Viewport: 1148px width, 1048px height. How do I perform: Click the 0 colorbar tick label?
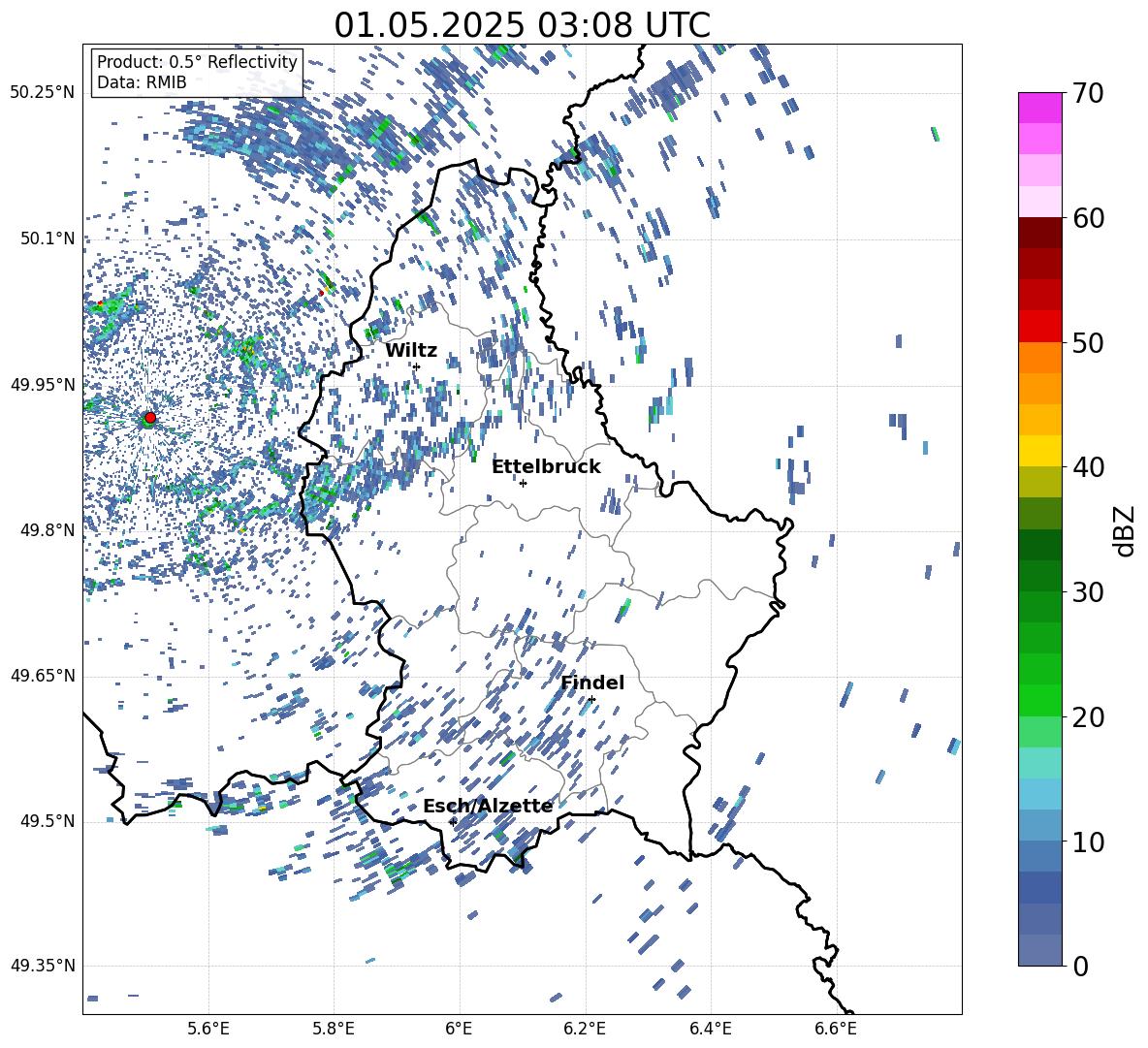coord(1081,966)
